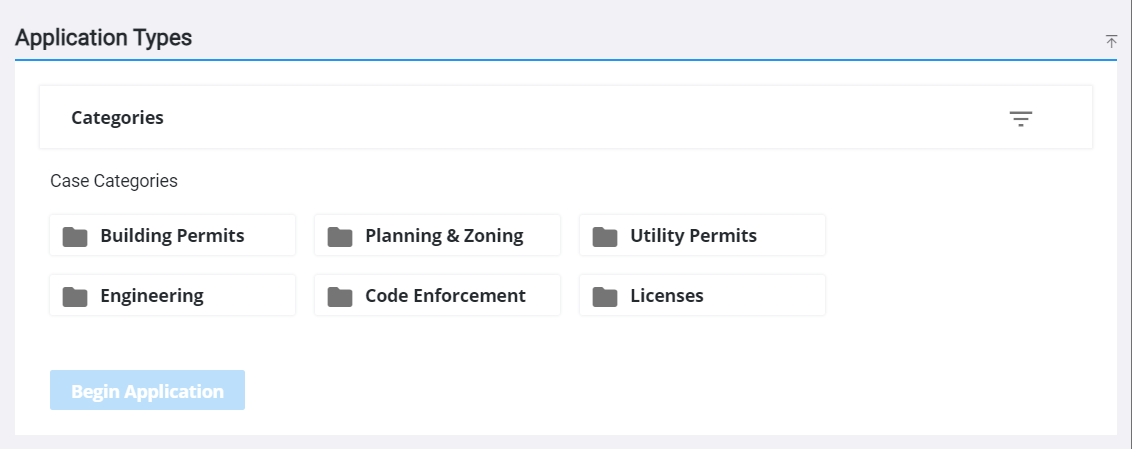Viewport: 1132px width, 449px height.
Task: Click the folder icon beside Engineering
Action: point(75,296)
